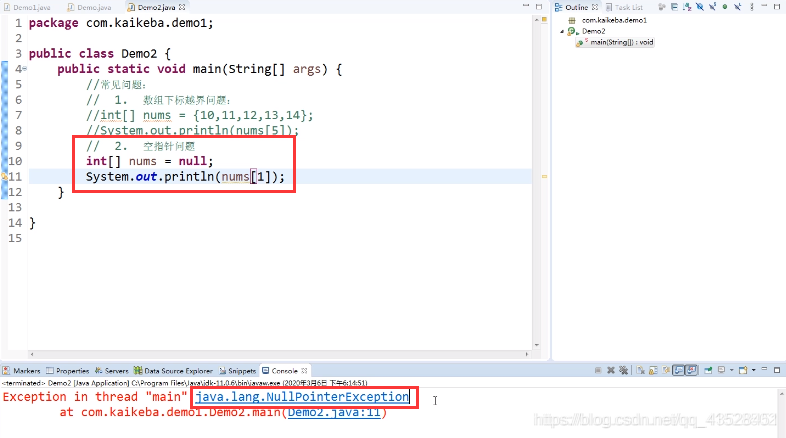This screenshot has width=786, height=438.
Task: Click 'at com.kaikeba.demo1.Demo2.main' console text
Action: (x=170, y=412)
